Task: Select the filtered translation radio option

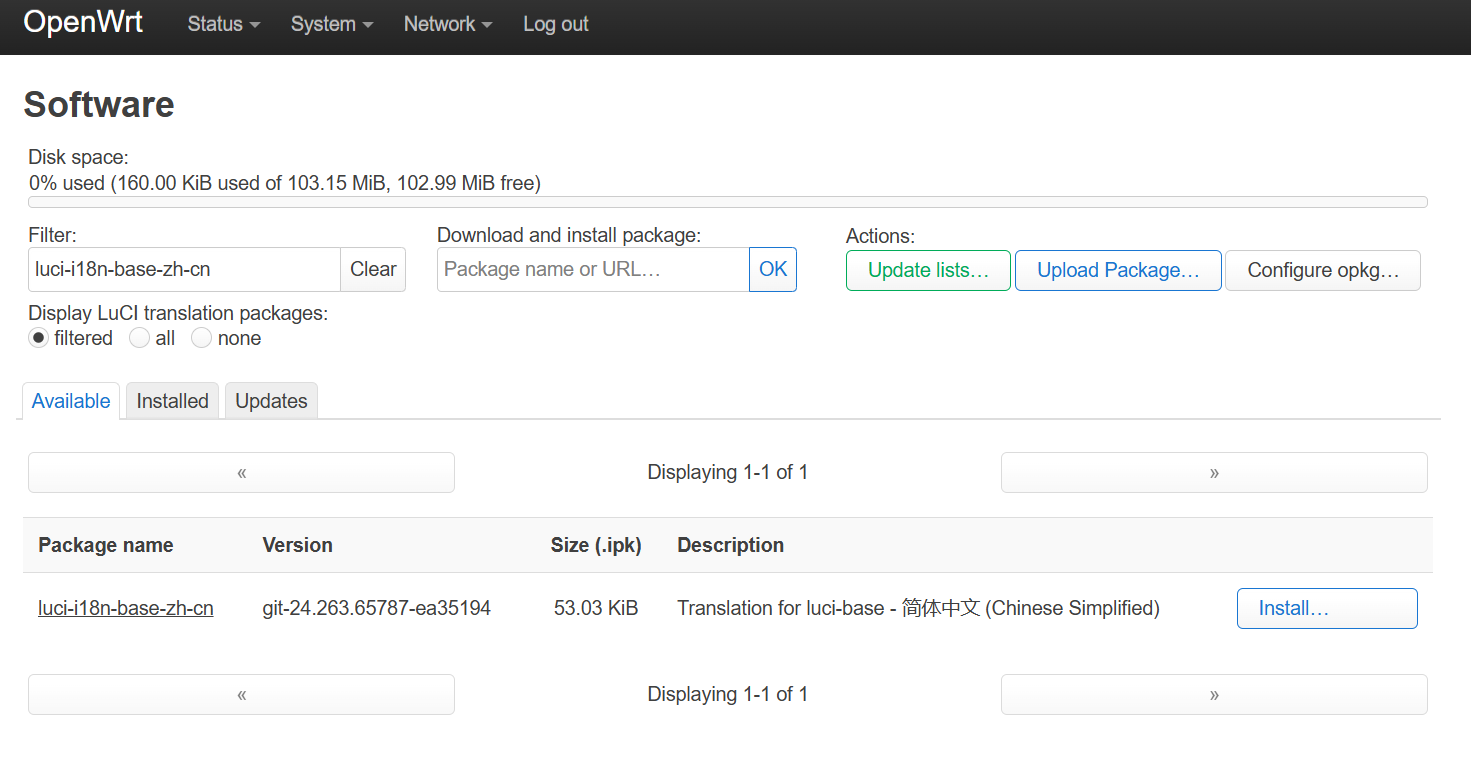Action: [39, 338]
